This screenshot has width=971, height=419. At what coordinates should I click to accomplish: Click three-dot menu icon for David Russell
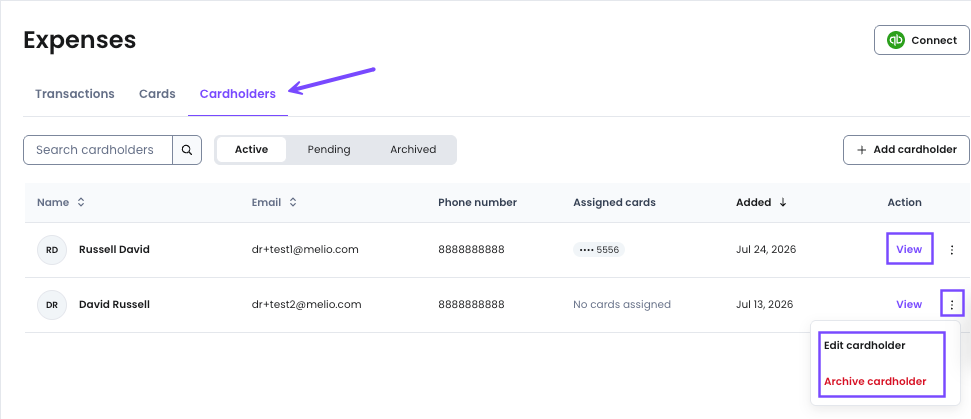point(952,305)
